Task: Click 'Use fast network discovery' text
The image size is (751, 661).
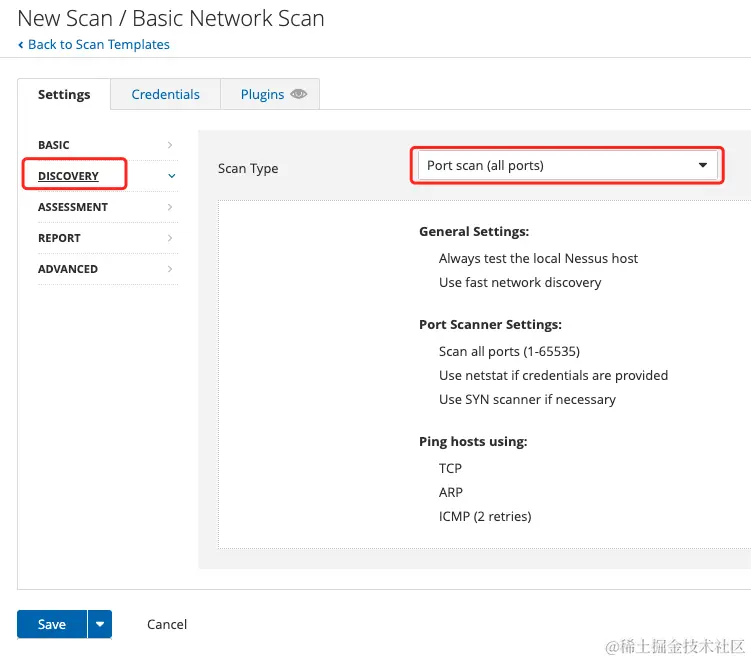Action: point(520,283)
